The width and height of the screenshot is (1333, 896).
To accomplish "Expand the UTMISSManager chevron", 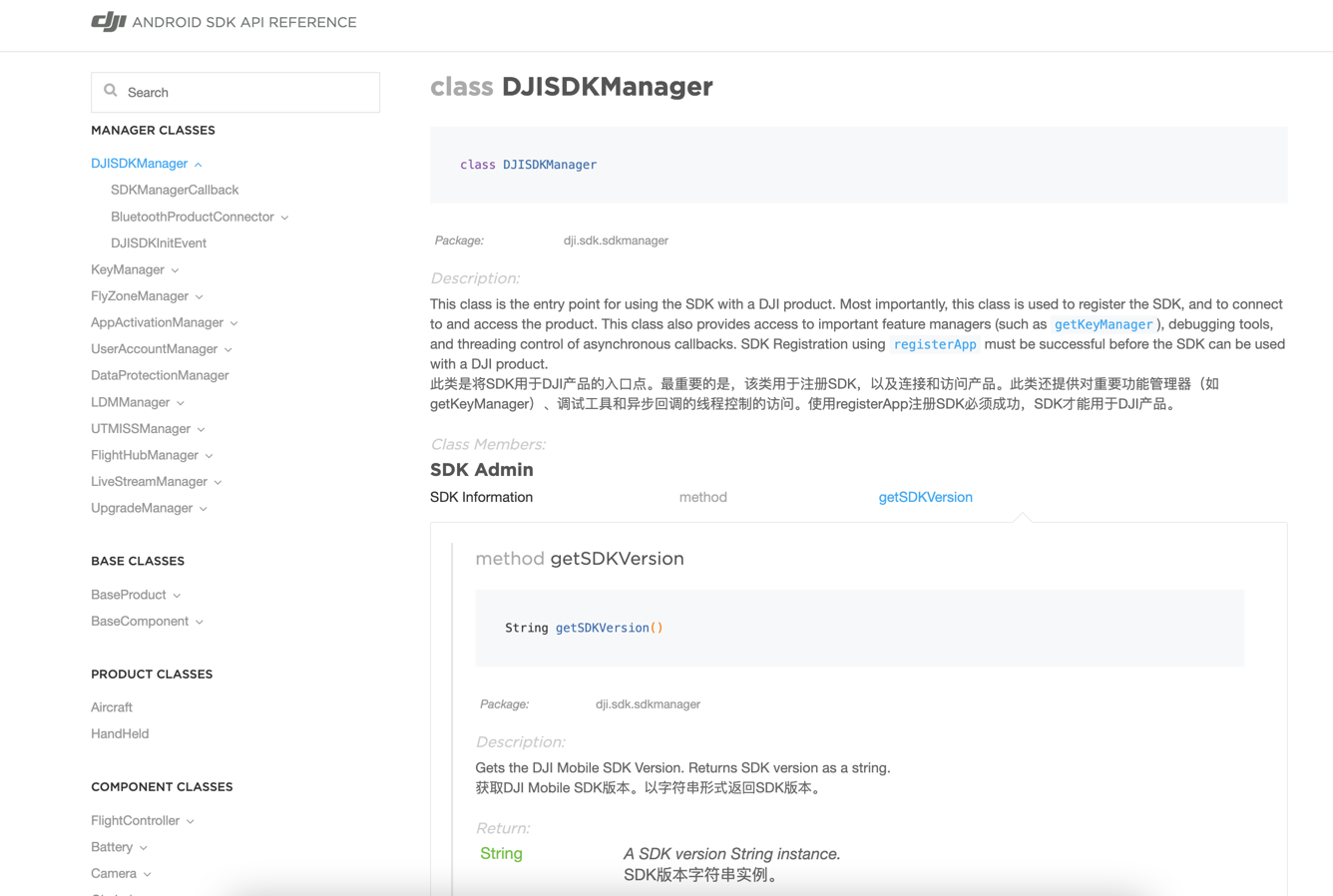I will tap(202, 429).
